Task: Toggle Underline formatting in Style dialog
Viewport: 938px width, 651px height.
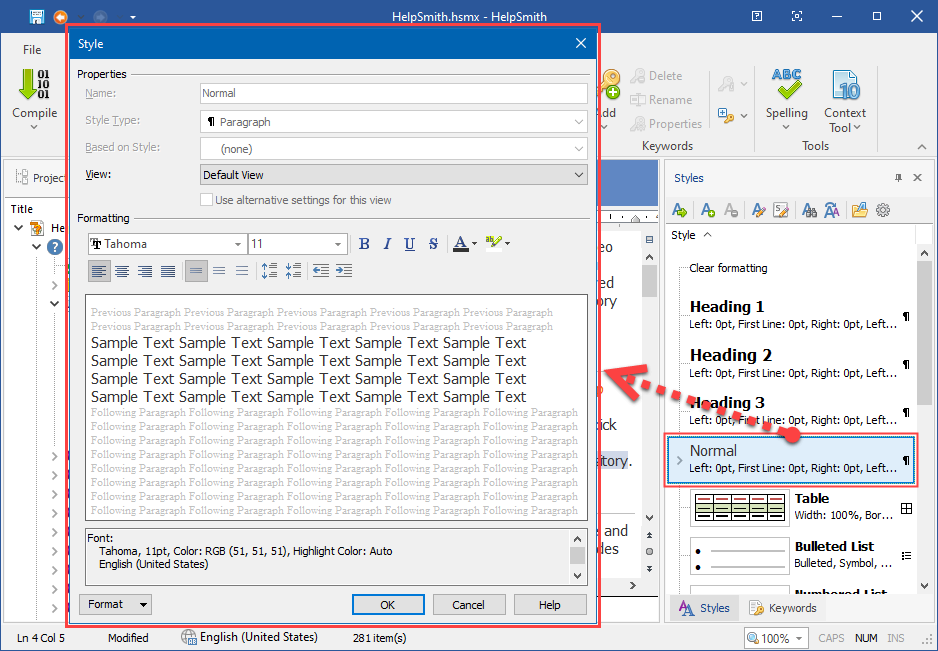Action: [x=410, y=244]
